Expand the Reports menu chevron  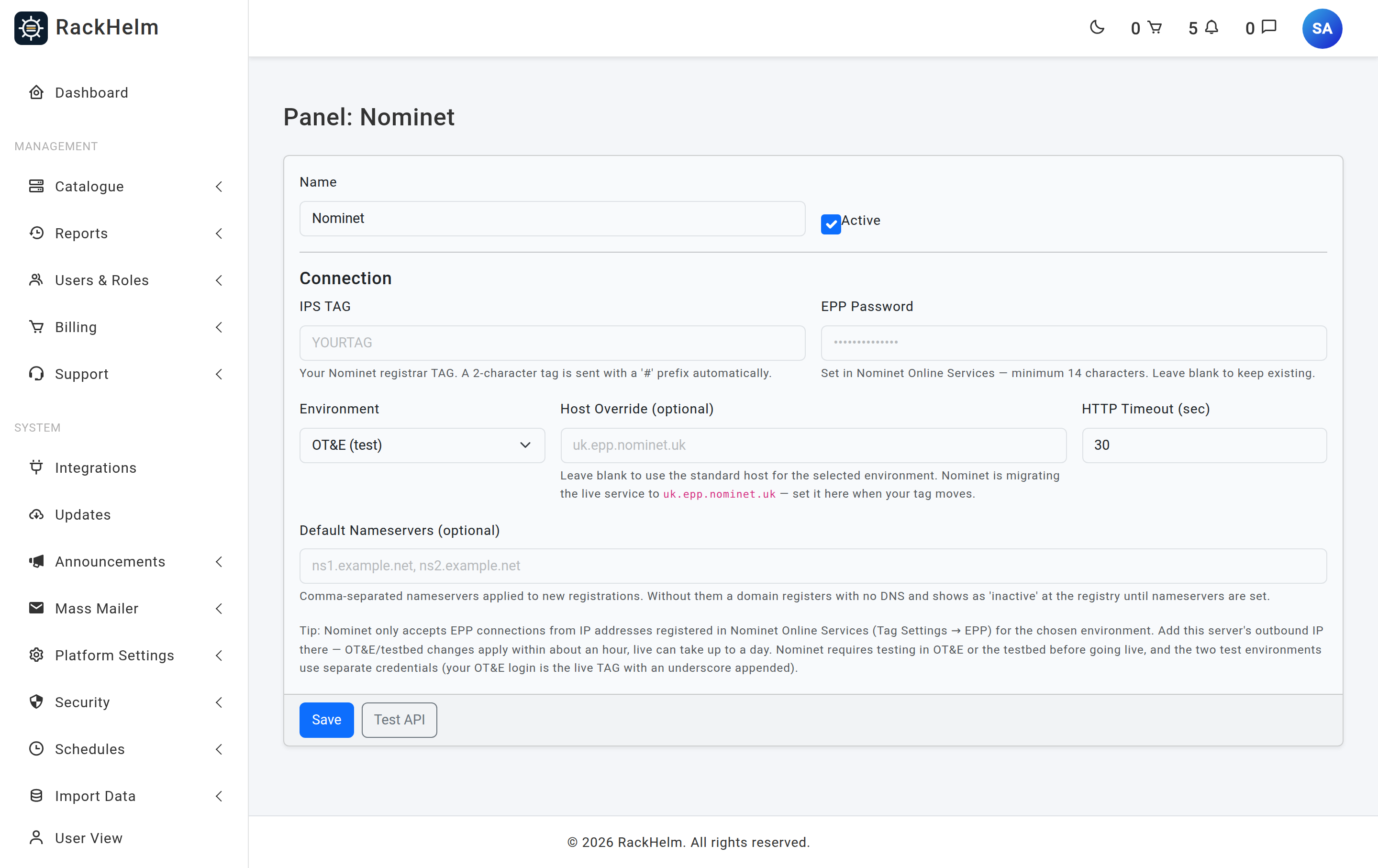219,234
